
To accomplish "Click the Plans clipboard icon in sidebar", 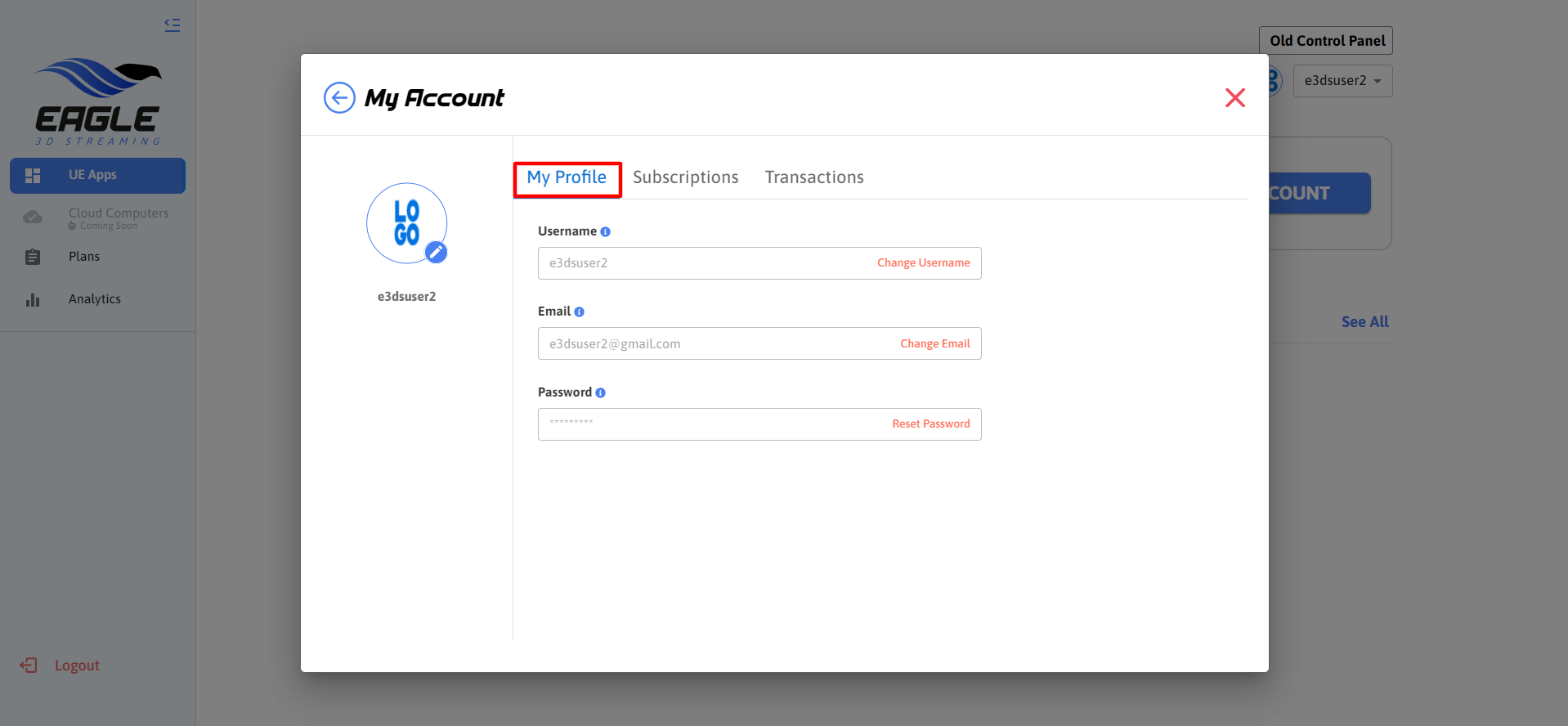I will click(x=33, y=258).
